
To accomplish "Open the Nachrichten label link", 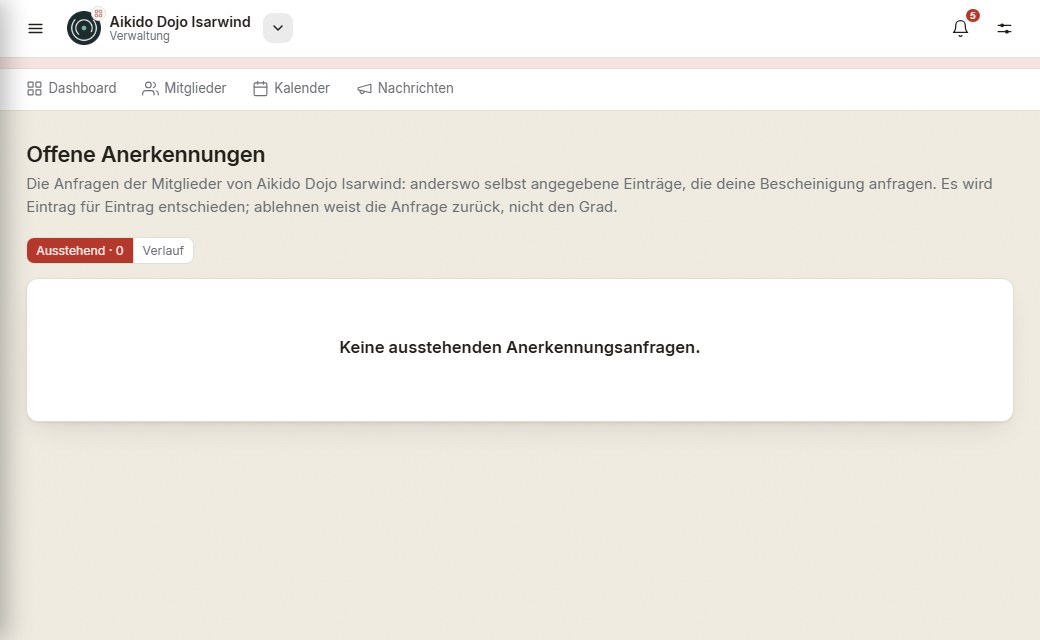I will tap(416, 88).
